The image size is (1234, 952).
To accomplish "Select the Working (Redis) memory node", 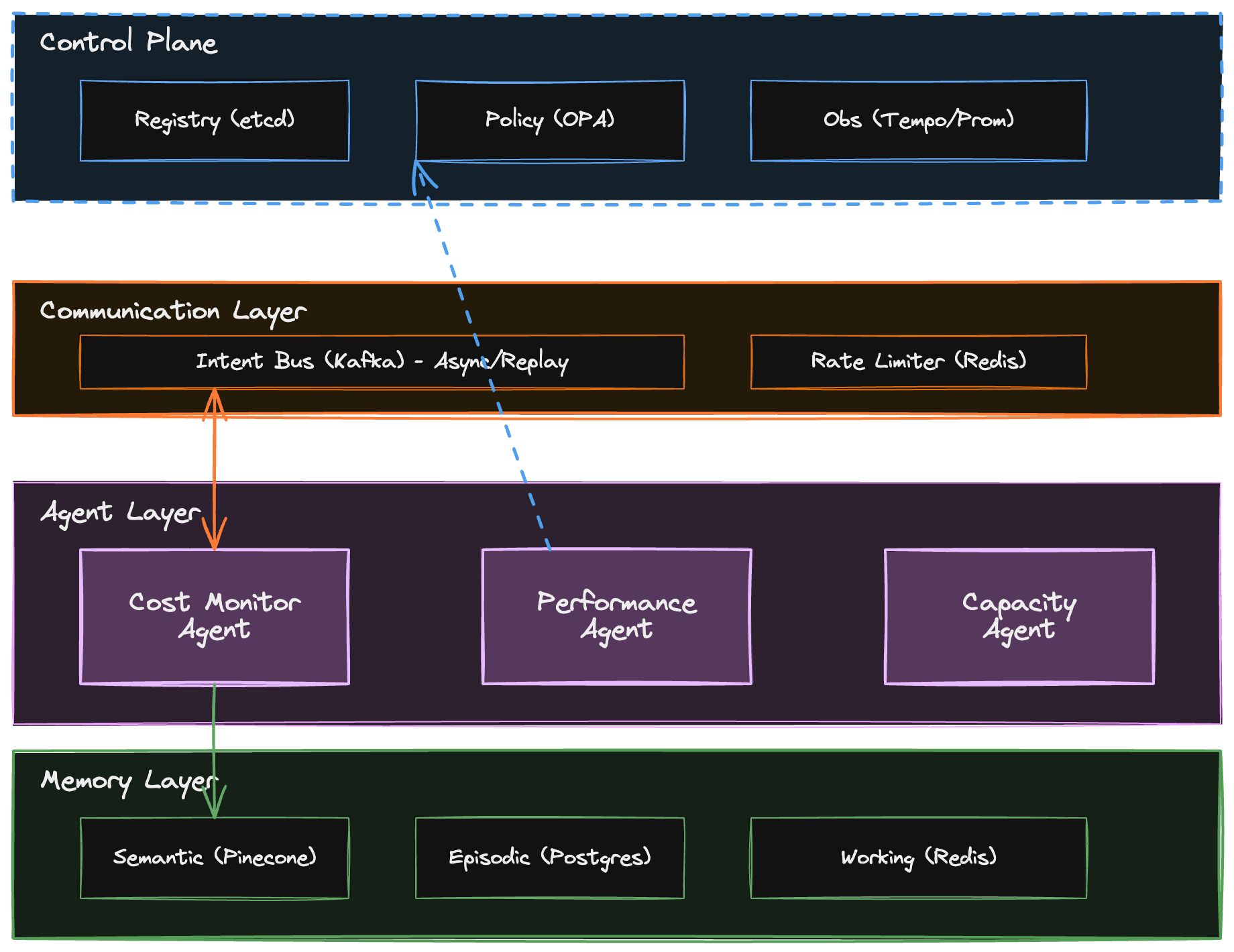I will (x=919, y=857).
